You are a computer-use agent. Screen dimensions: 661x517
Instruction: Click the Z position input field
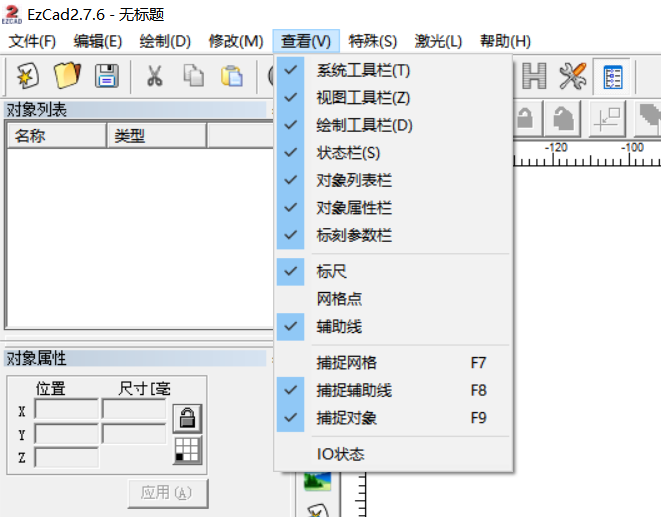pyautogui.click(x=66, y=457)
